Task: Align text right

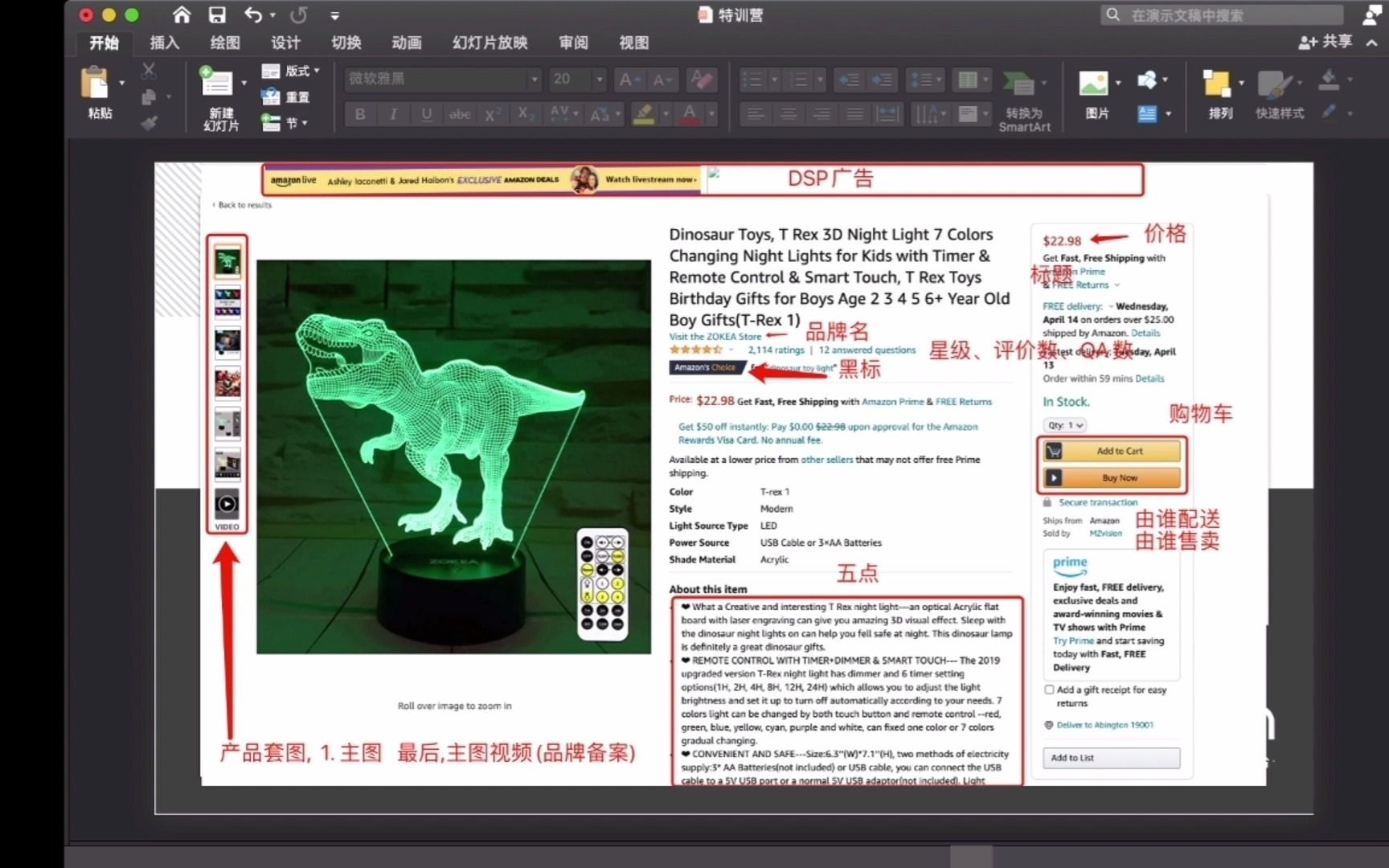Action: tap(822, 114)
